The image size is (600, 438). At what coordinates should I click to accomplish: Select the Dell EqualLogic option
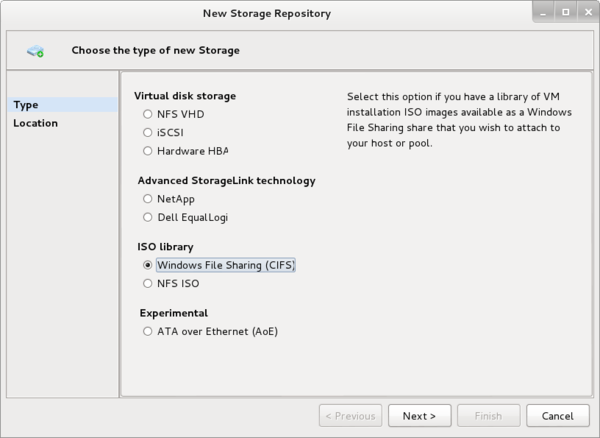[148, 217]
